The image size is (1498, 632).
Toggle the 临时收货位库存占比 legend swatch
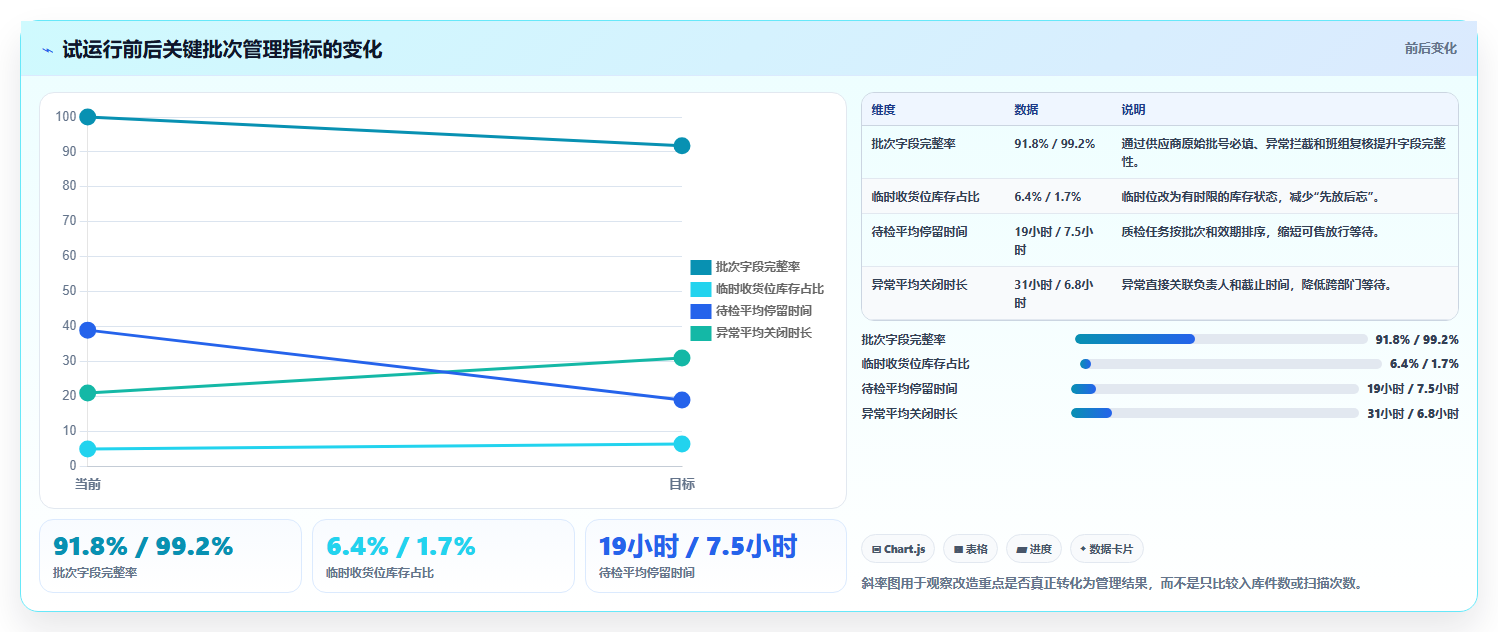(x=701, y=289)
